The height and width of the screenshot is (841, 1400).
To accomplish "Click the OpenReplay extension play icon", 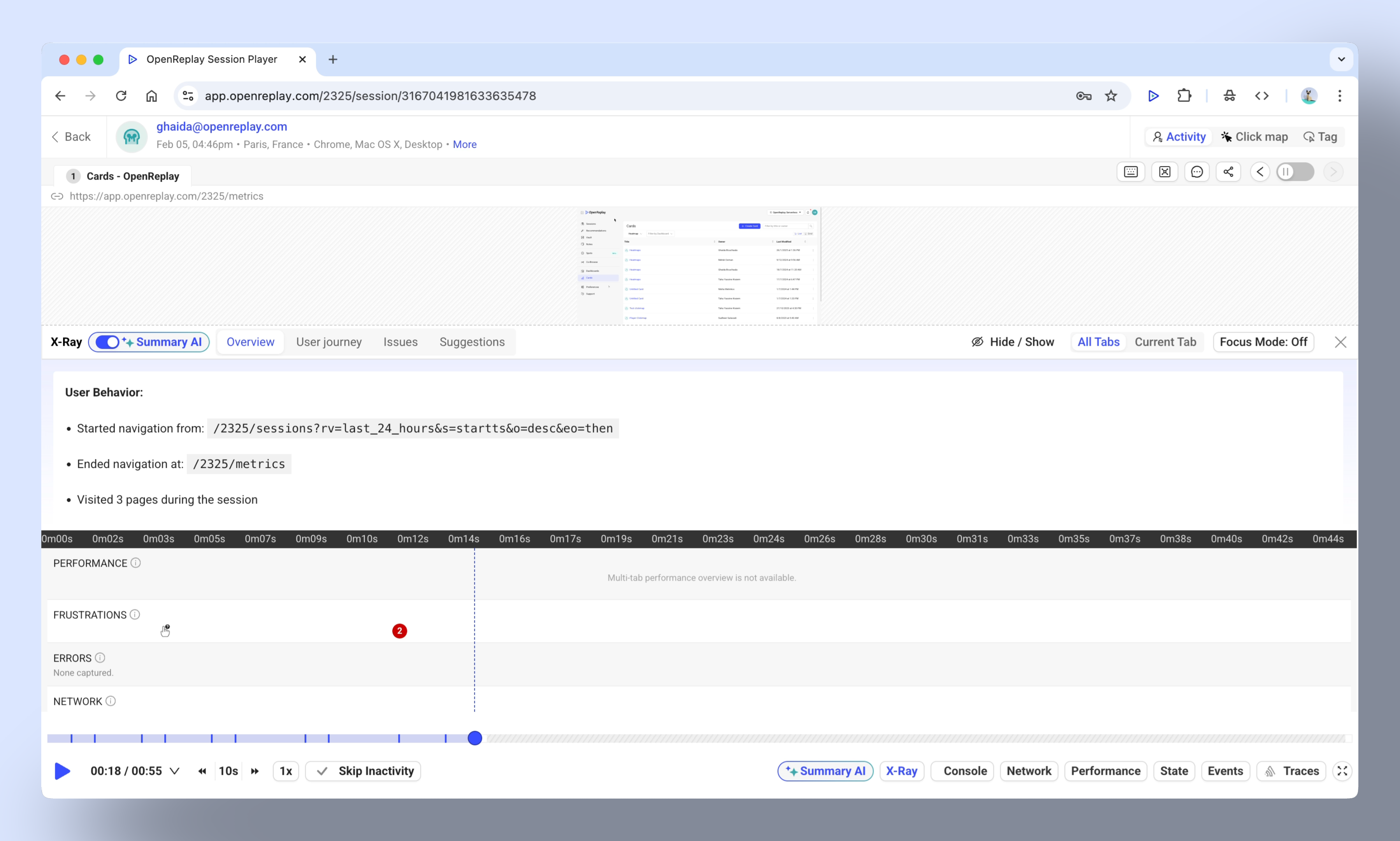I will click(1153, 96).
